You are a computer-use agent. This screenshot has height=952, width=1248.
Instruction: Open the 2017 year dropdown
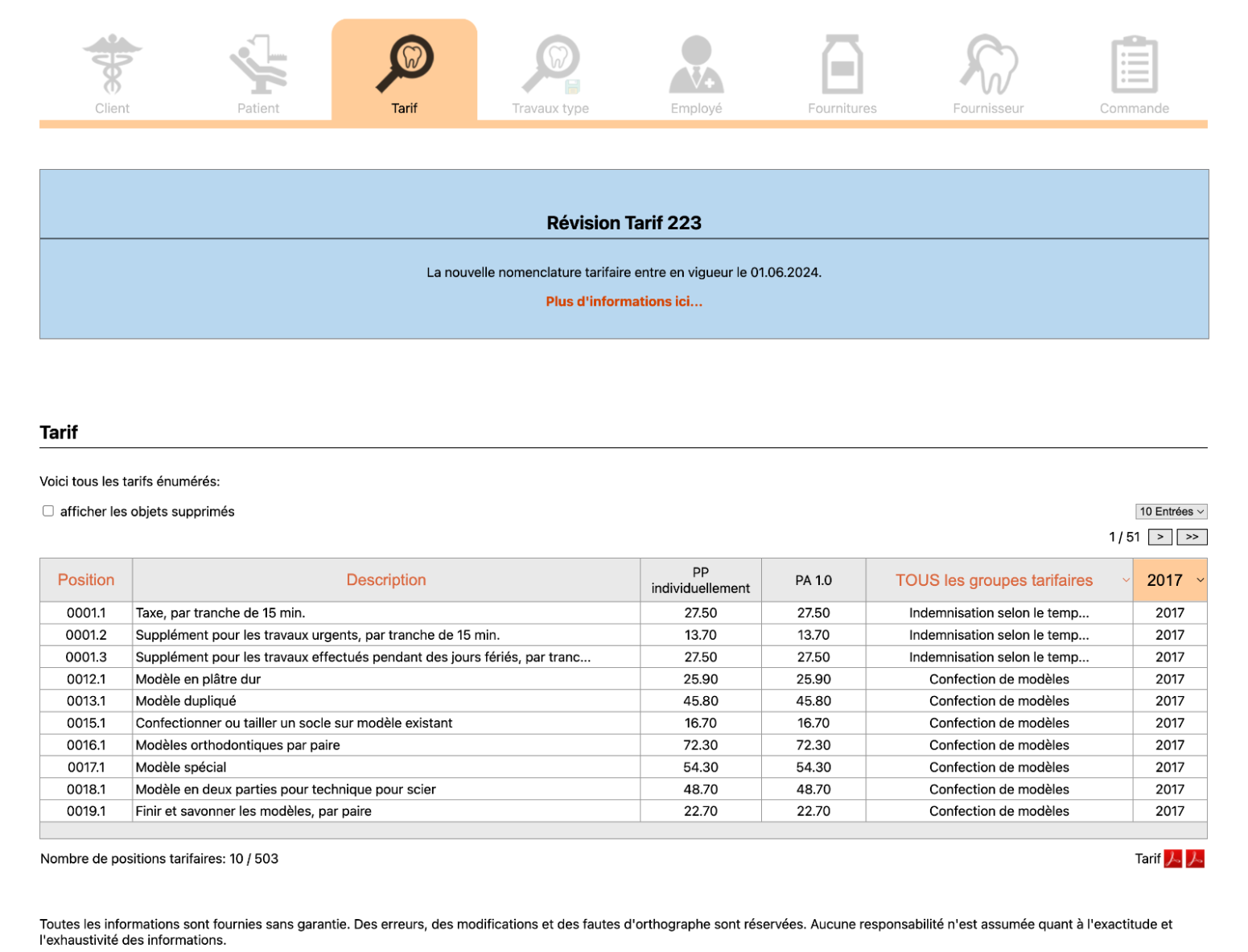pyautogui.click(x=1170, y=580)
